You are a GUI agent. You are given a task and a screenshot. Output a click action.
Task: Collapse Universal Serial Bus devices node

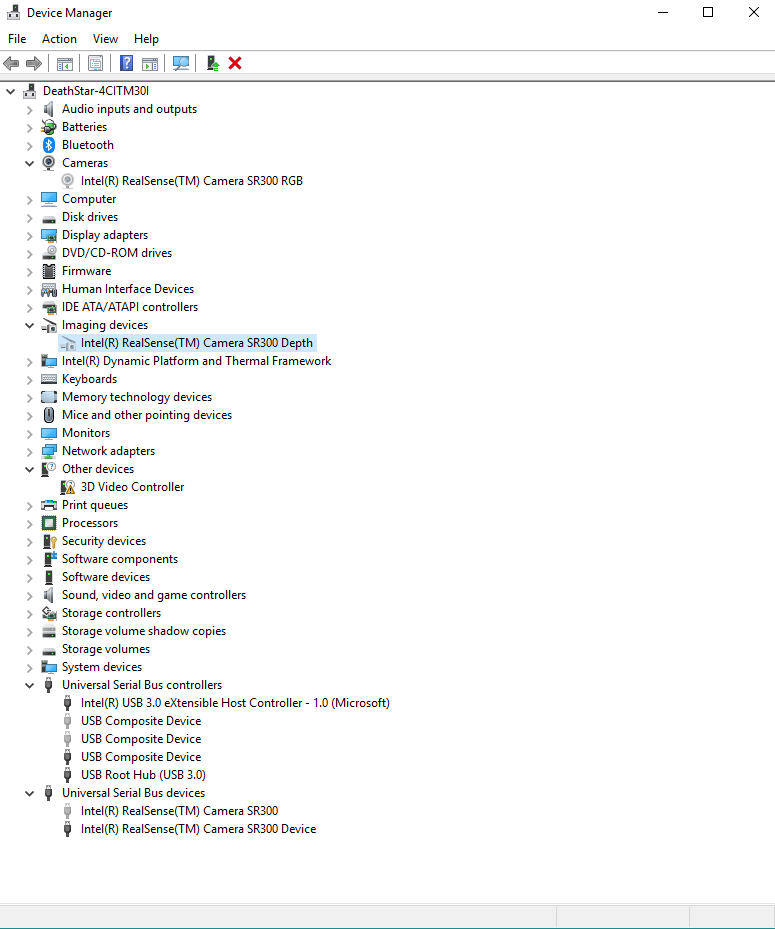(30, 793)
